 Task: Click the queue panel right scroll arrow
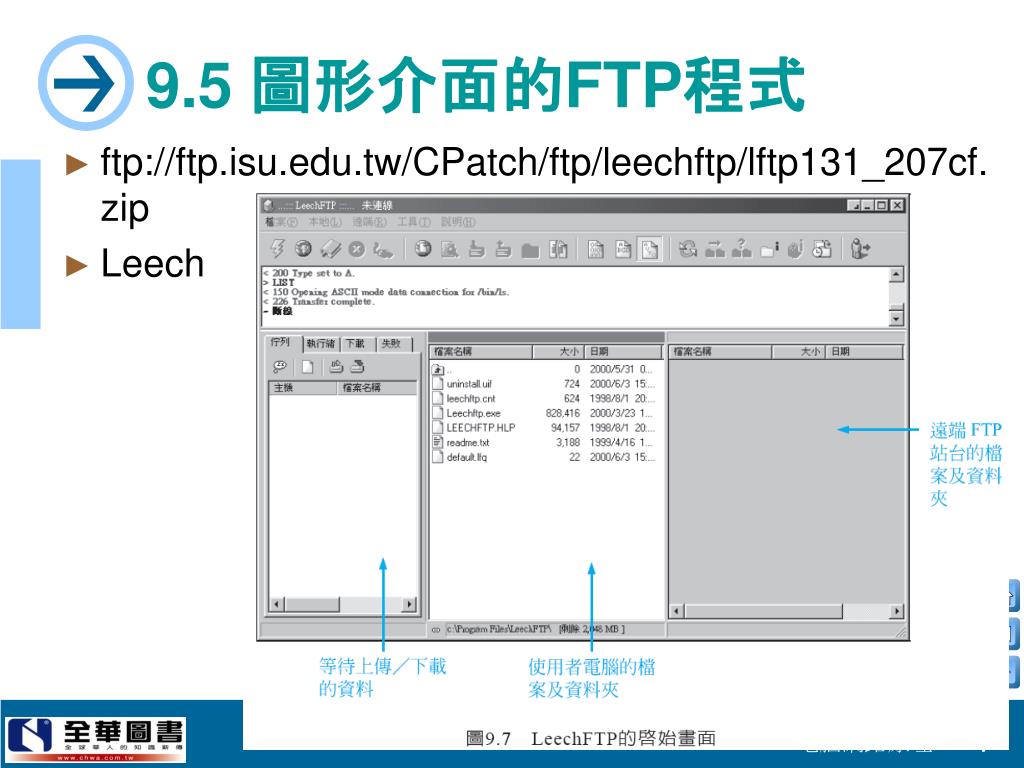[x=409, y=605]
